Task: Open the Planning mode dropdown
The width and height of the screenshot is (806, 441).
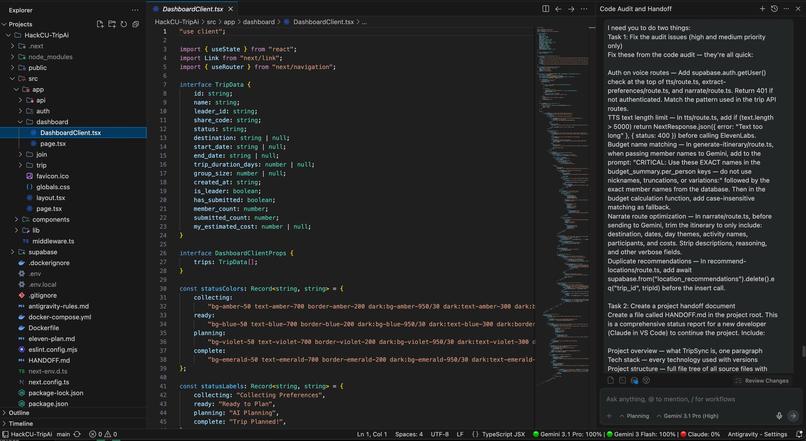Action: pos(634,416)
